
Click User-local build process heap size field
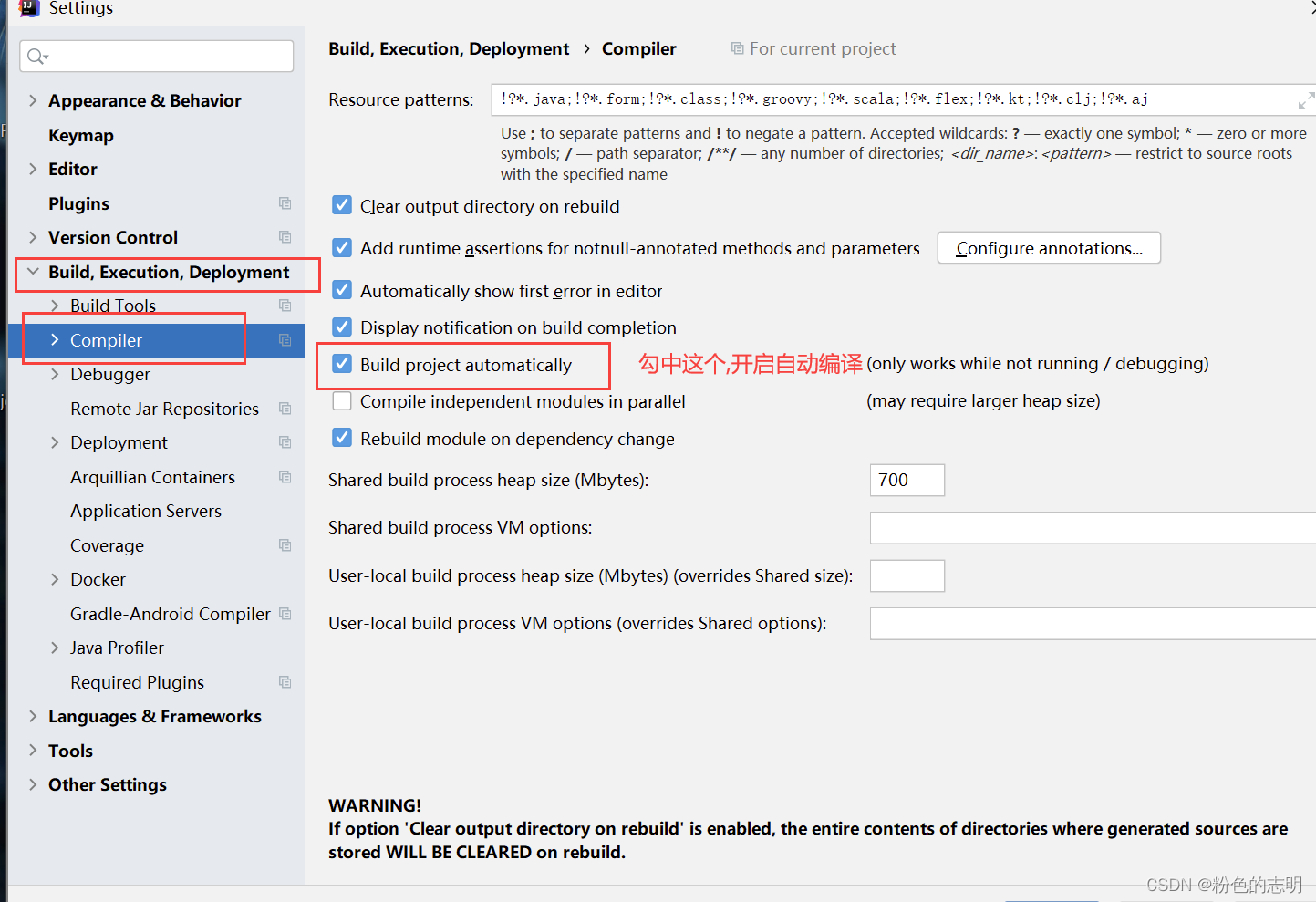click(907, 575)
